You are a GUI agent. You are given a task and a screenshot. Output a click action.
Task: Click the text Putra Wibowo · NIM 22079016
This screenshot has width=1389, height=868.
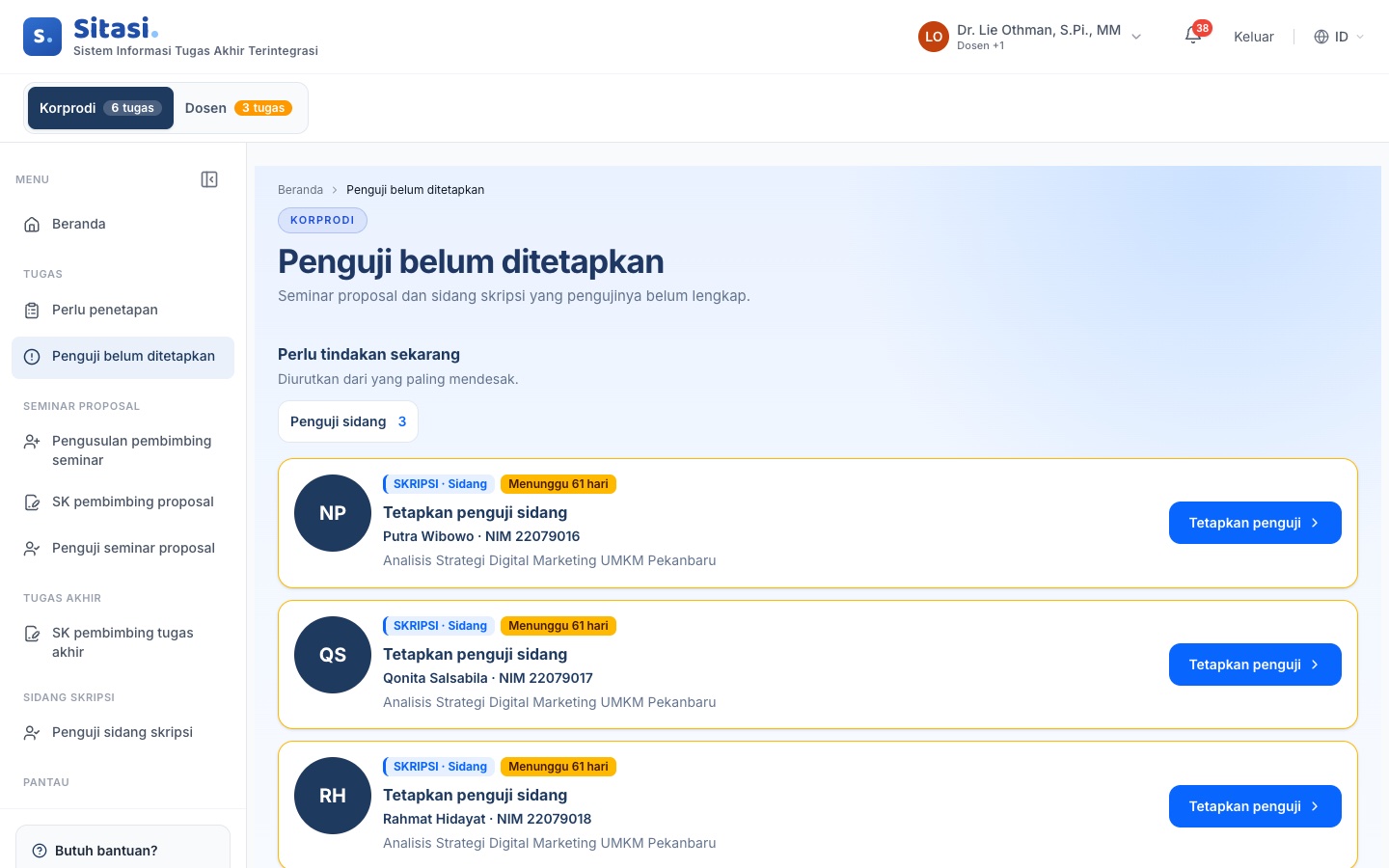click(x=481, y=536)
